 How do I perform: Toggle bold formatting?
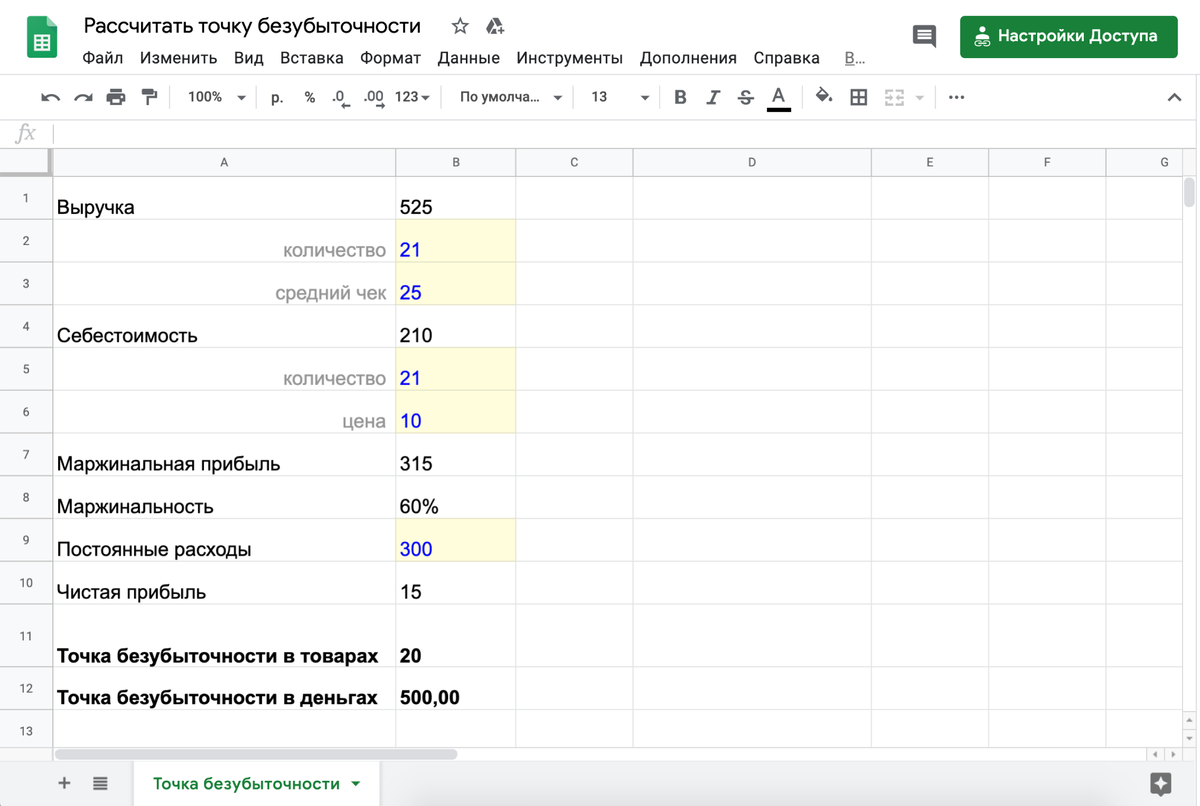click(x=680, y=97)
